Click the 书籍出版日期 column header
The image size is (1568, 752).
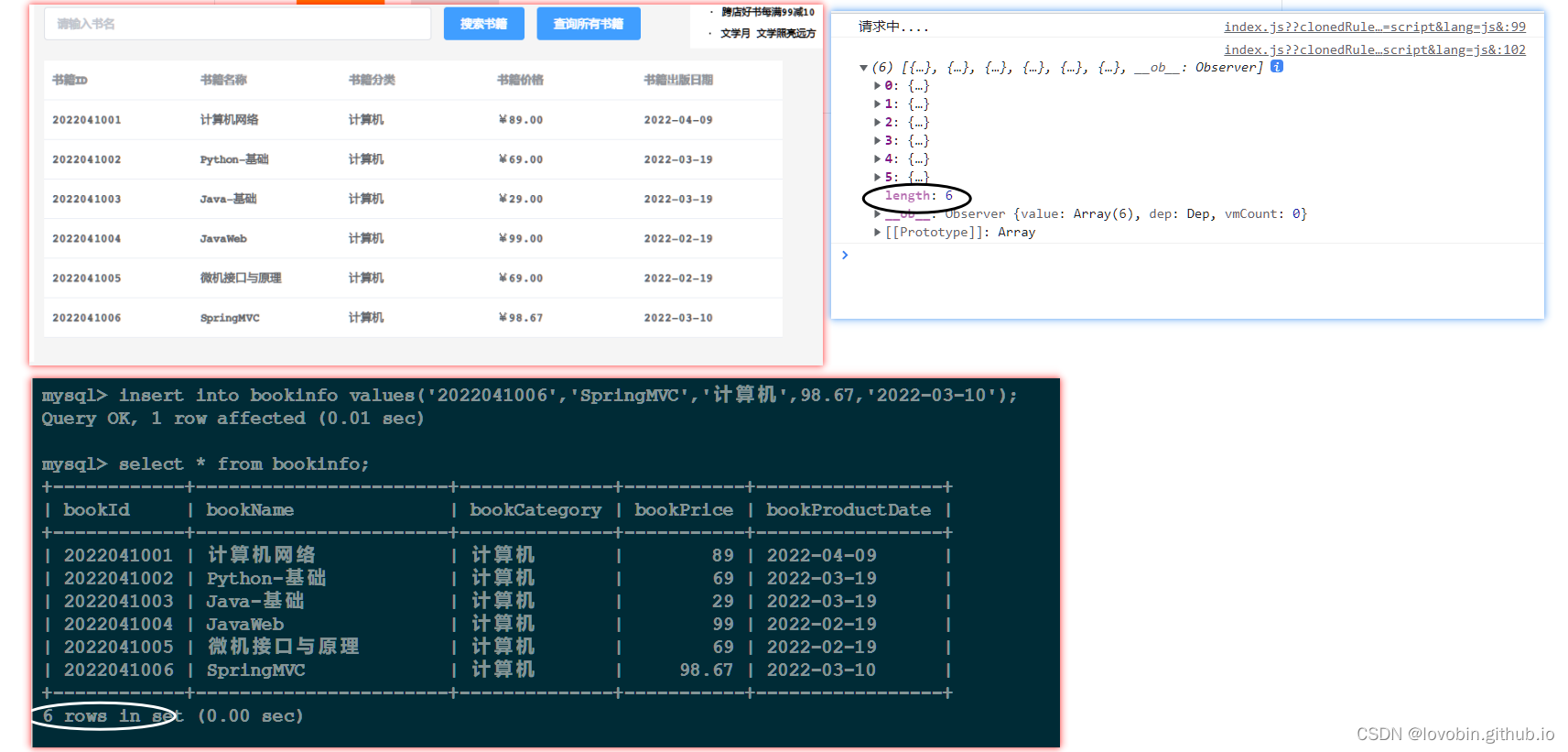[678, 80]
